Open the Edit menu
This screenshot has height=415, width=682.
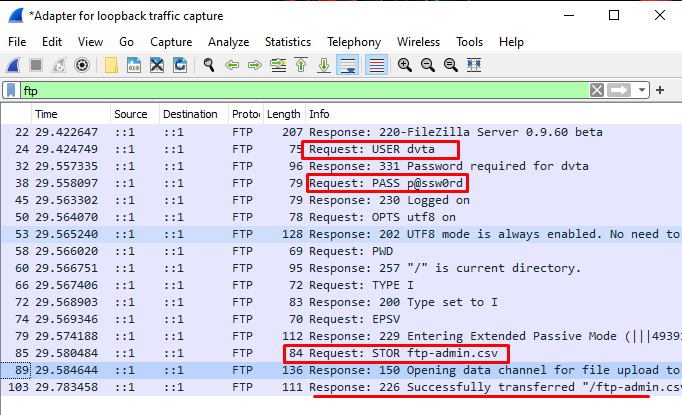(x=52, y=42)
